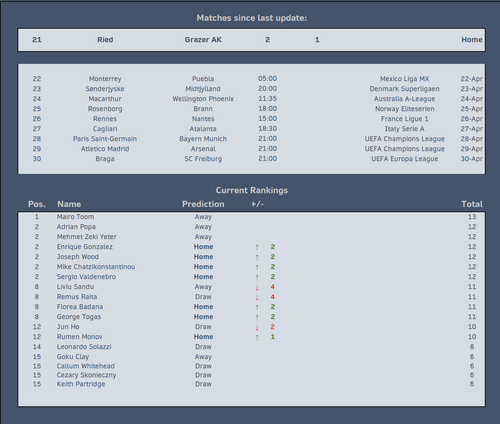Select Cezary Skonieczny ranking row
500x424 pixels.
pos(252,375)
